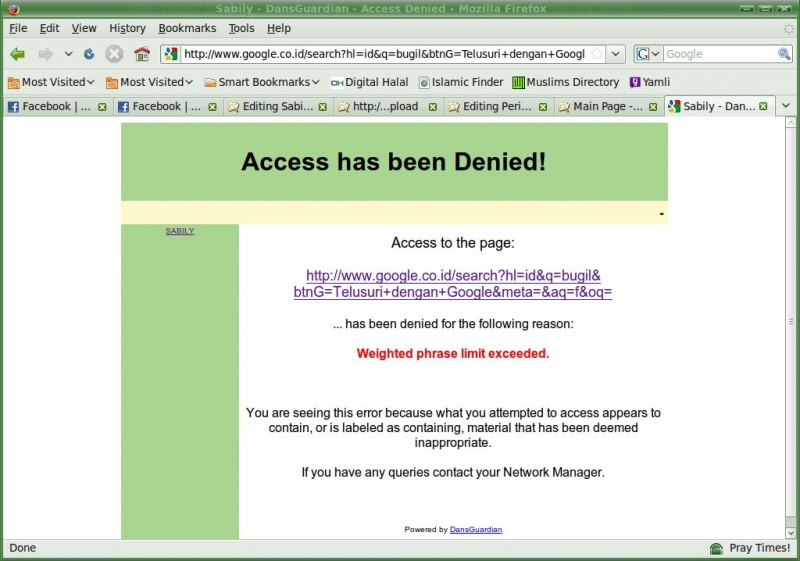
Task: Open the denied google.co.id search link
Action: 453,284
